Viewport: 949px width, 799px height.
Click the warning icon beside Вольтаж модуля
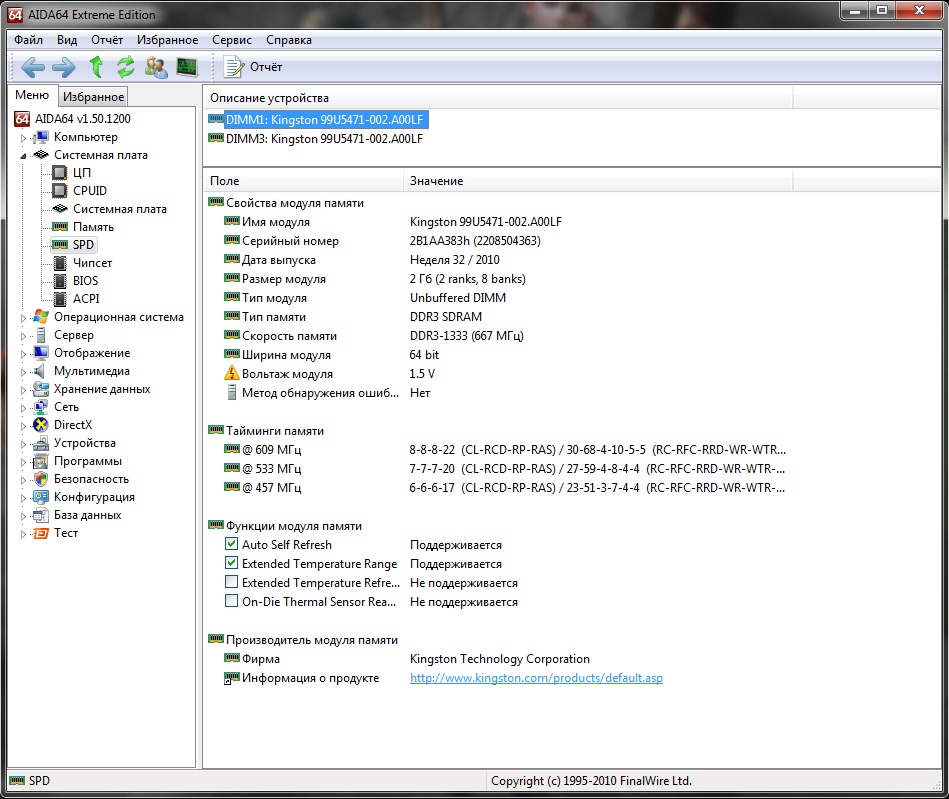[x=231, y=373]
